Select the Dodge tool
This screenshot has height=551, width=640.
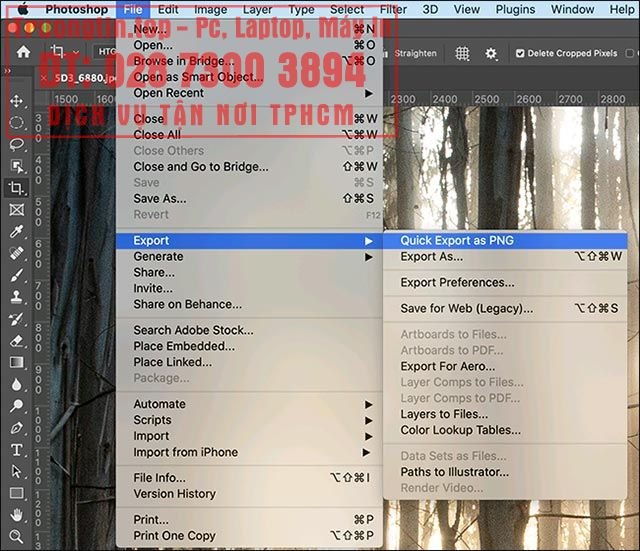pyautogui.click(x=16, y=406)
